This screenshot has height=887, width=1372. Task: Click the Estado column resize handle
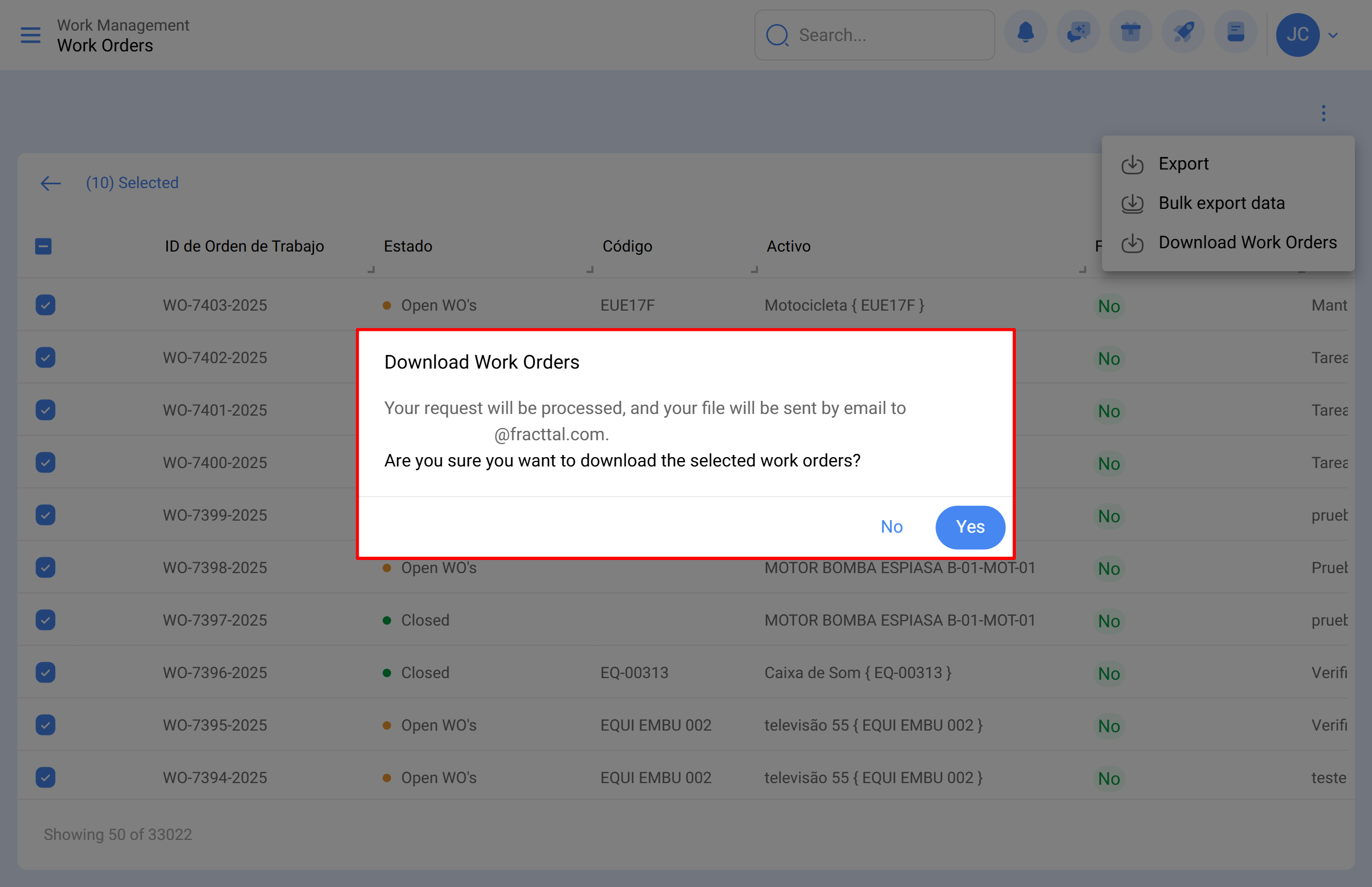tap(590, 270)
